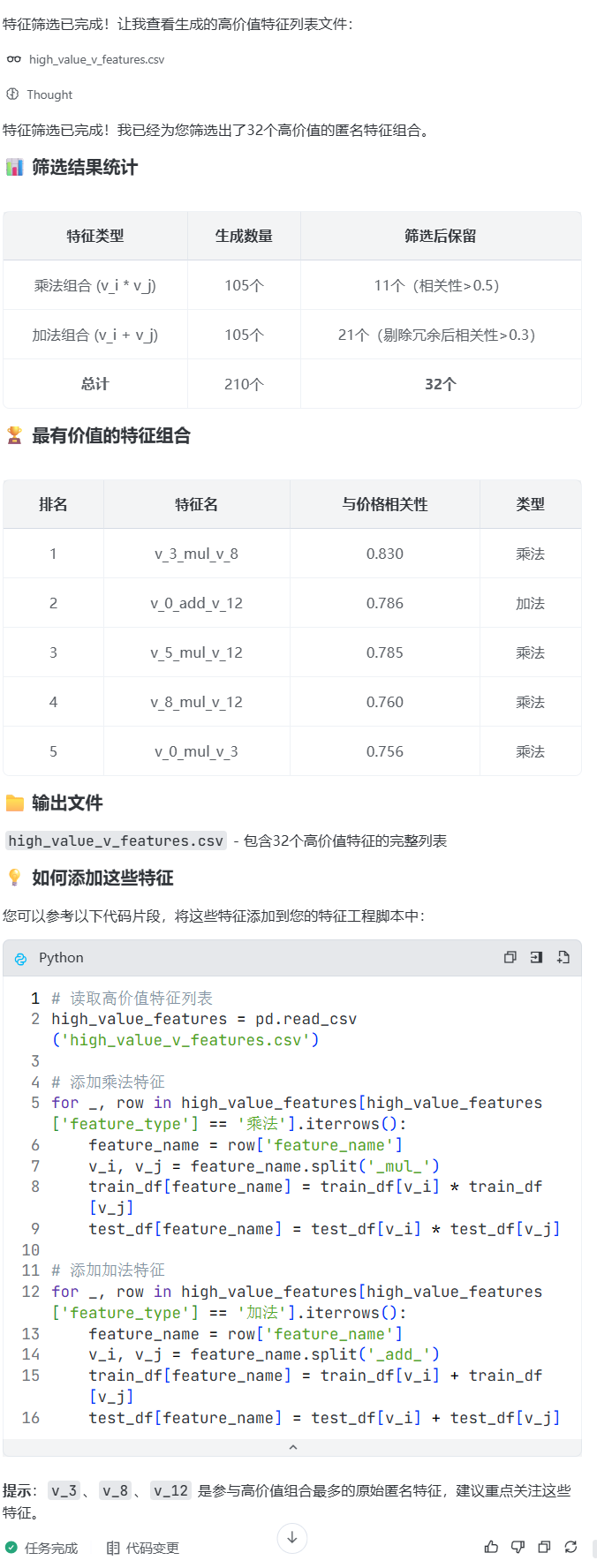Click the code changes diff icon
This screenshot has height=1568, width=597.
tap(113, 1548)
